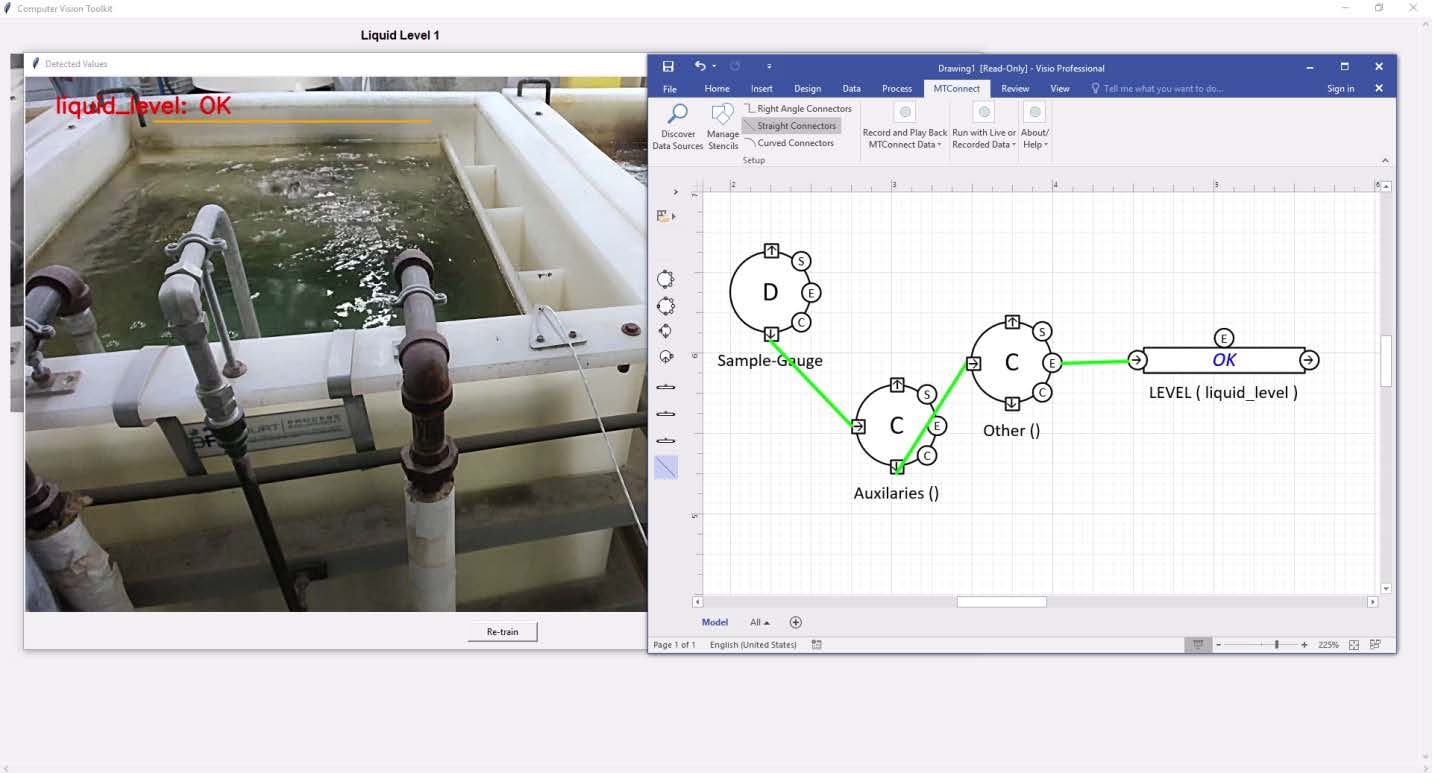Image resolution: width=1432 pixels, height=773 pixels.
Task: Expand Record and Play Back MTConnect Data dropdown
Action: 904,139
